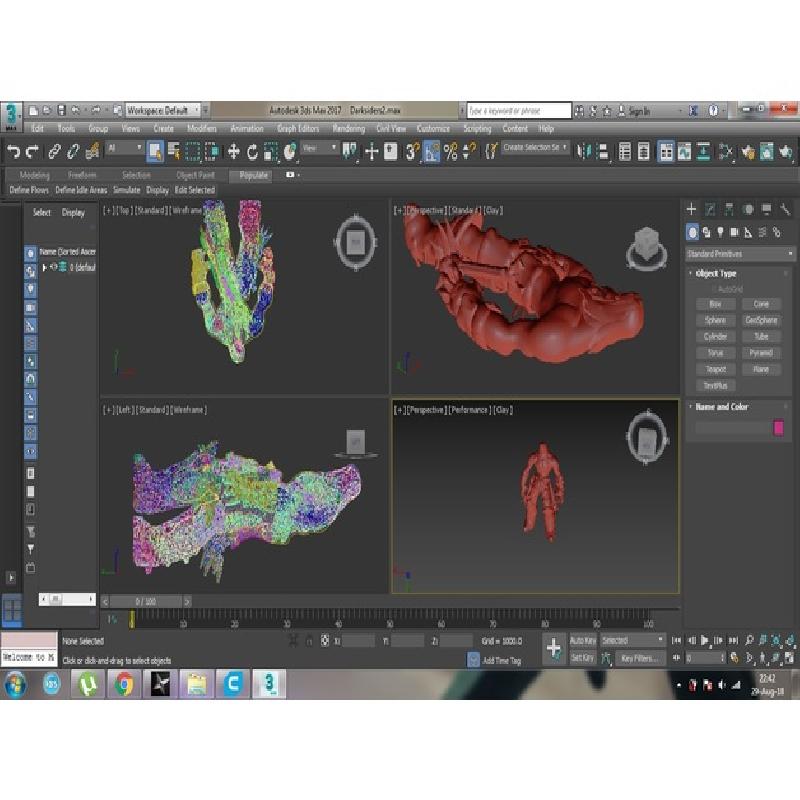Activate the Select and Link tool
800x800 pixels.
[x=54, y=152]
